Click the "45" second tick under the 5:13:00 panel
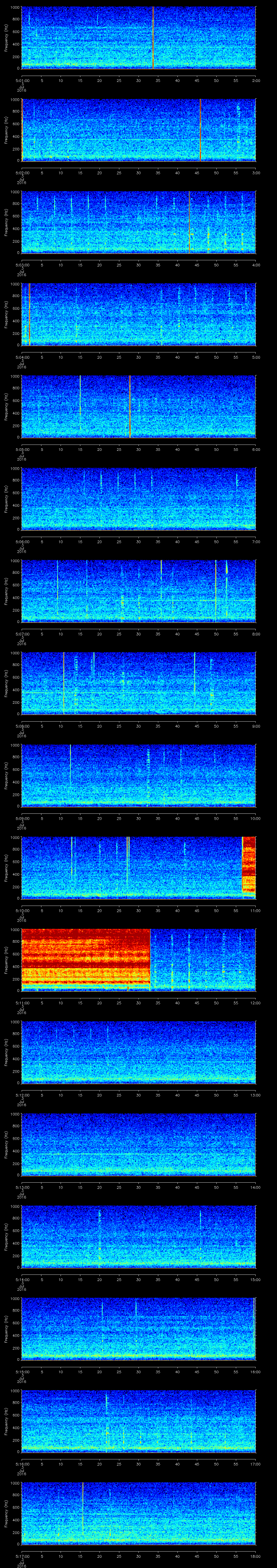This screenshot has width=277, height=1568. tap(197, 1187)
